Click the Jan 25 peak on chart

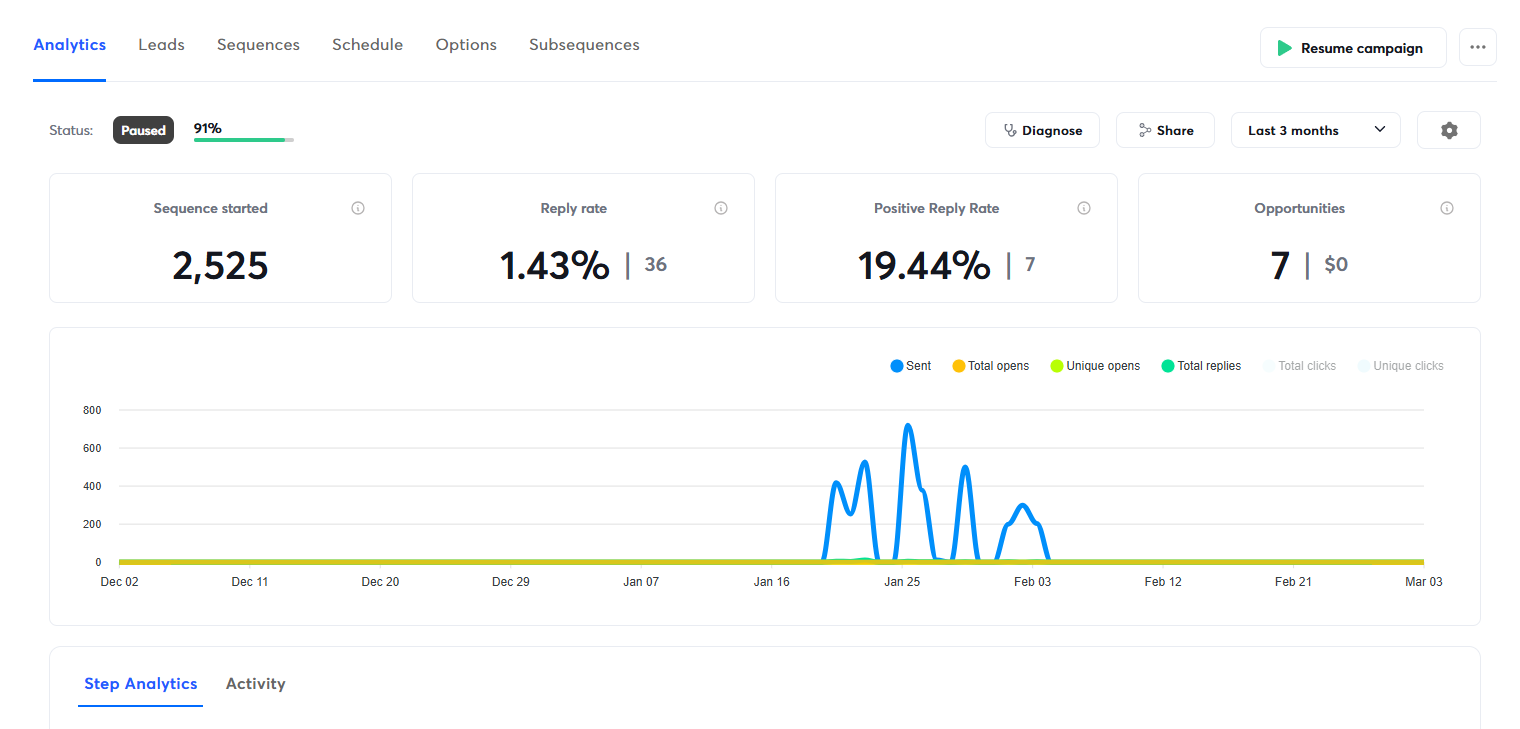[908, 427]
